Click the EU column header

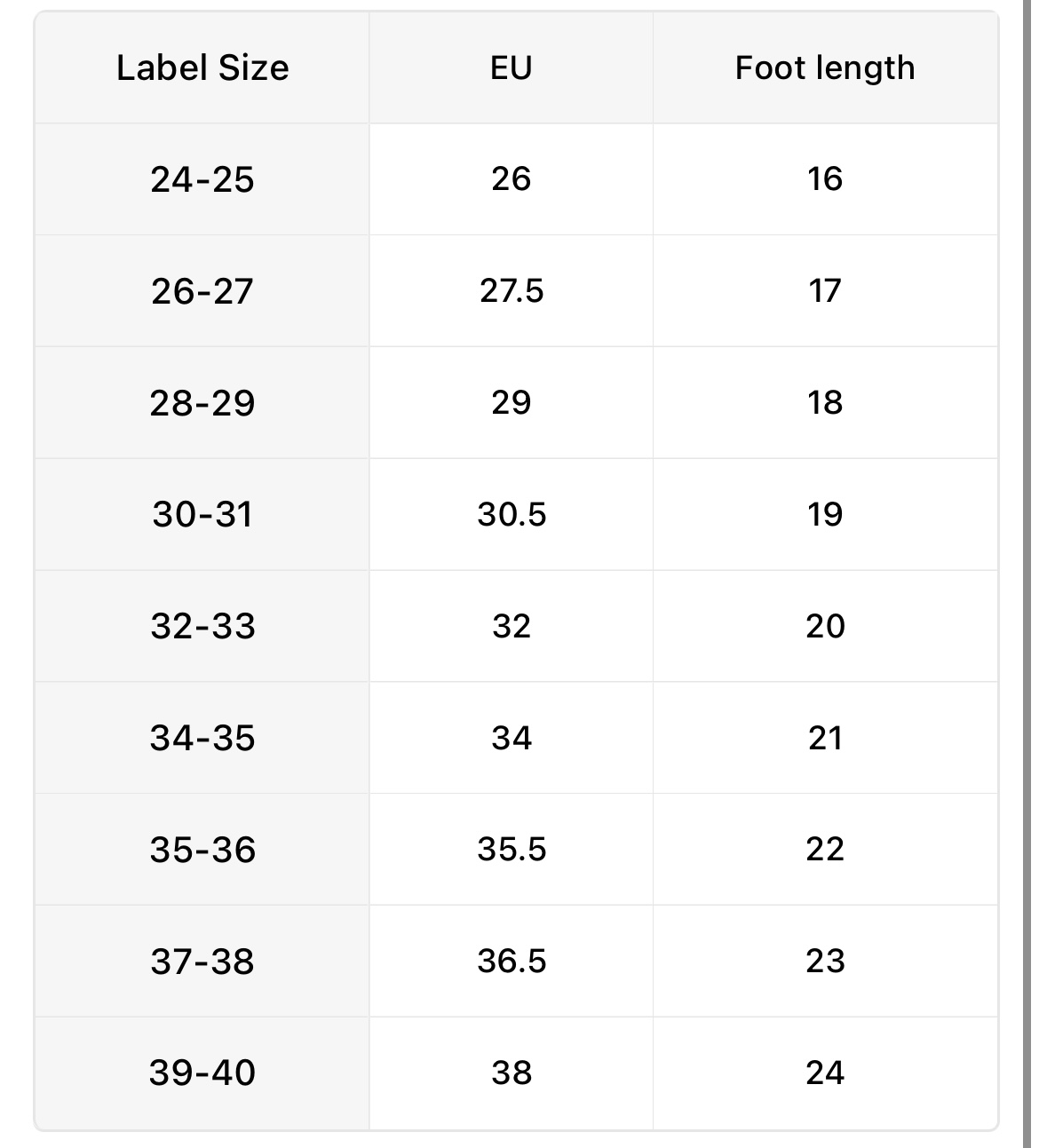[x=511, y=68]
